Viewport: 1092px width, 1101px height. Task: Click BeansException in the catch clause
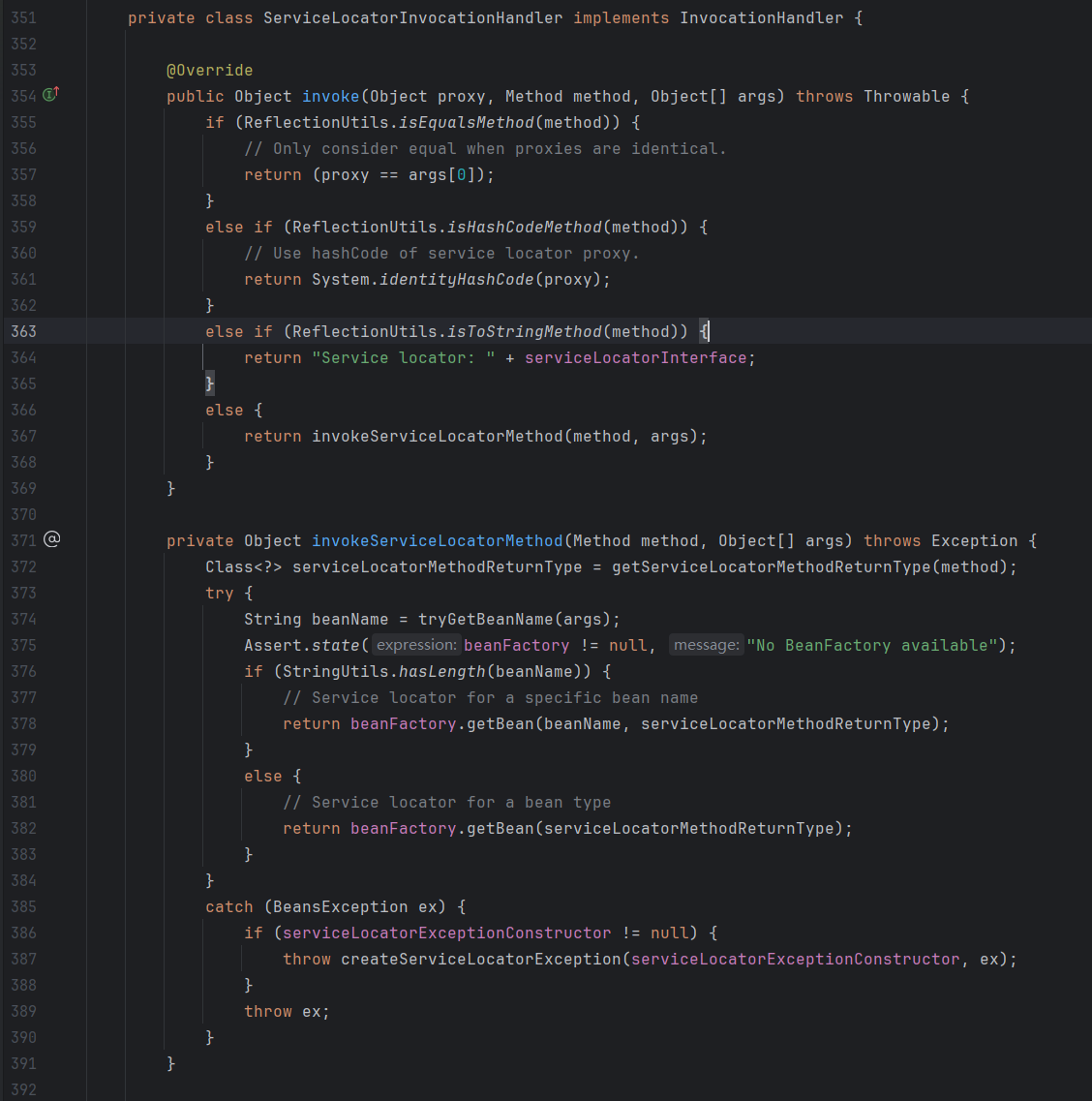(x=340, y=906)
